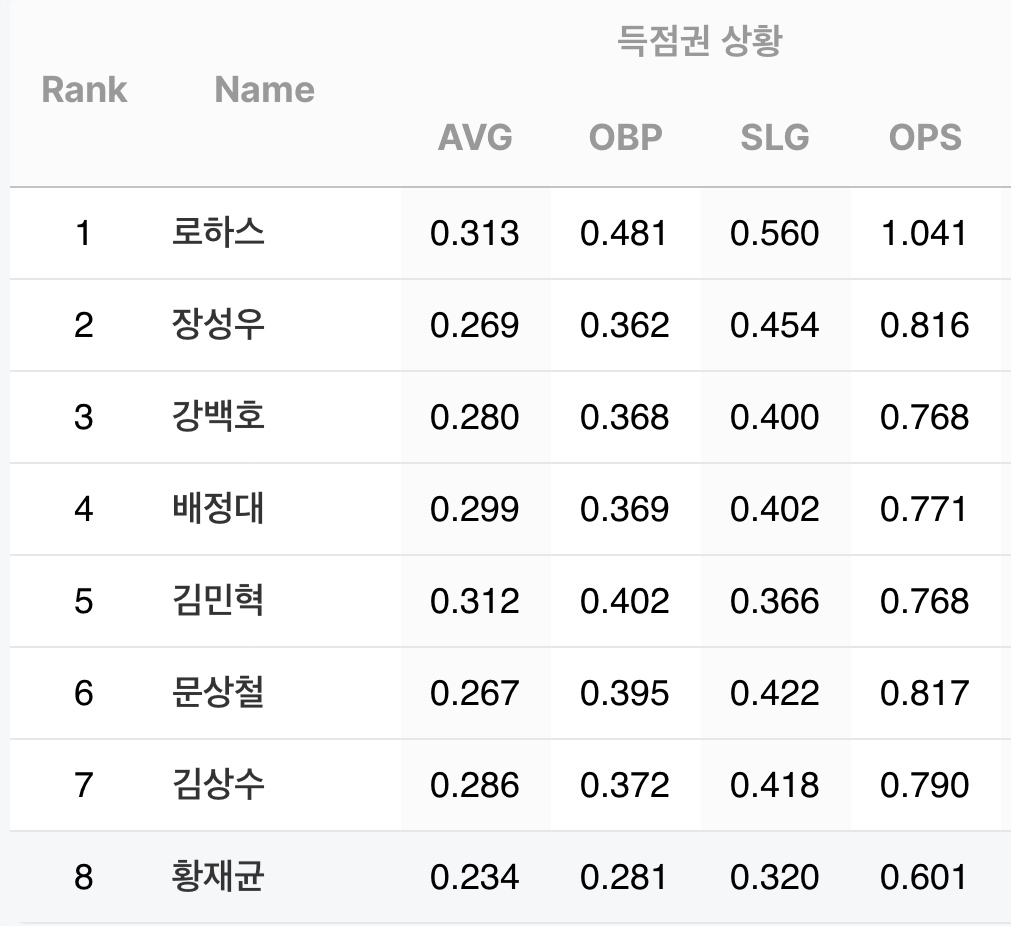Click the 득점권 상황 group header
Image resolution: width=1011 pixels, height=926 pixels.
click(700, 41)
